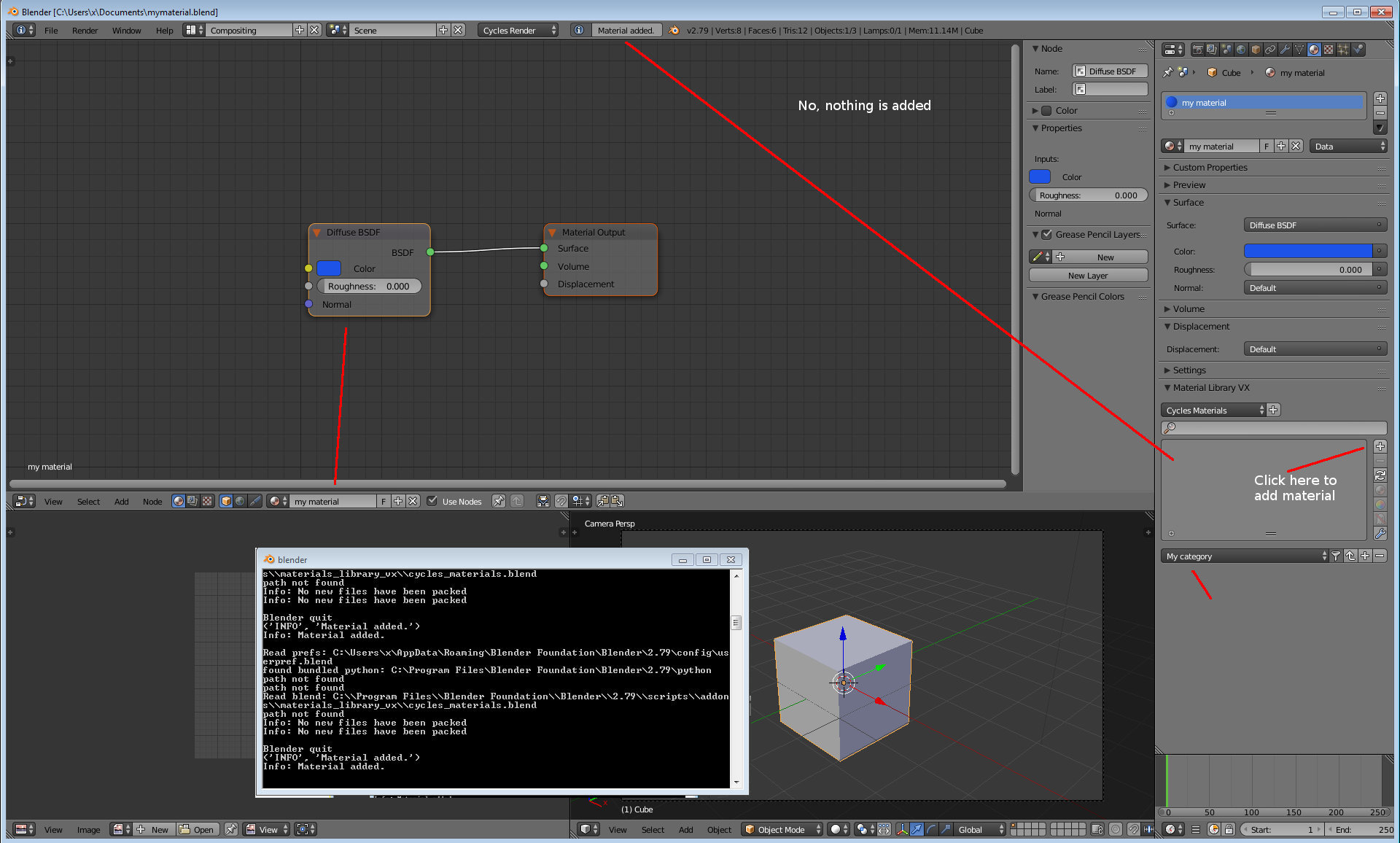
Task: Expand the Volume panel
Action: click(1188, 308)
